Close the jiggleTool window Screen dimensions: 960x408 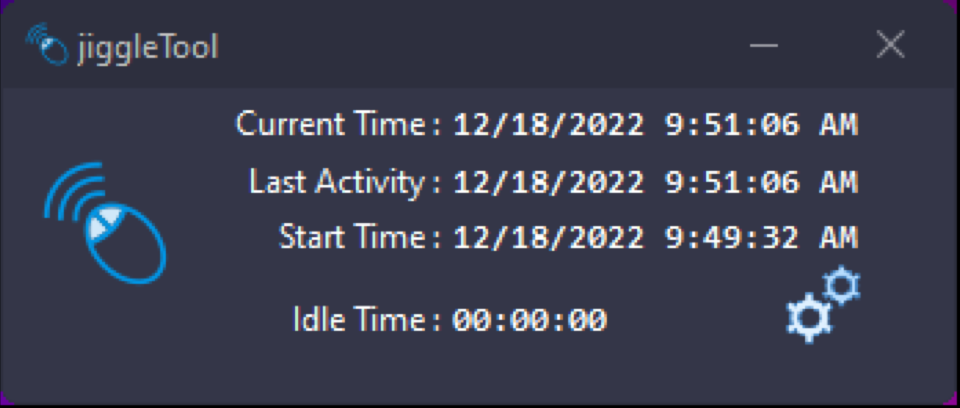(x=889, y=45)
